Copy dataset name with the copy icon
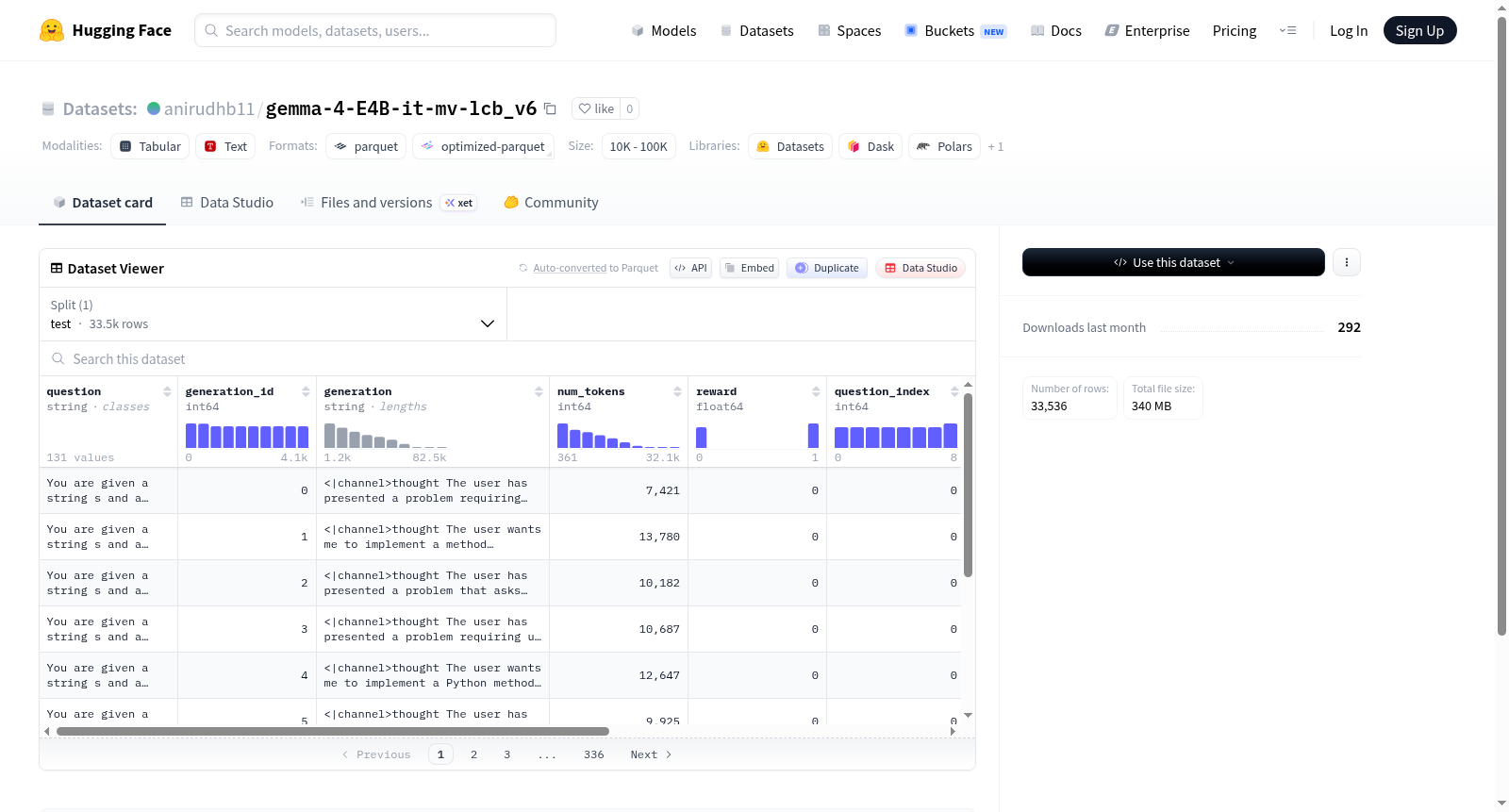Screen dimensions: 1509x812 point(550,109)
